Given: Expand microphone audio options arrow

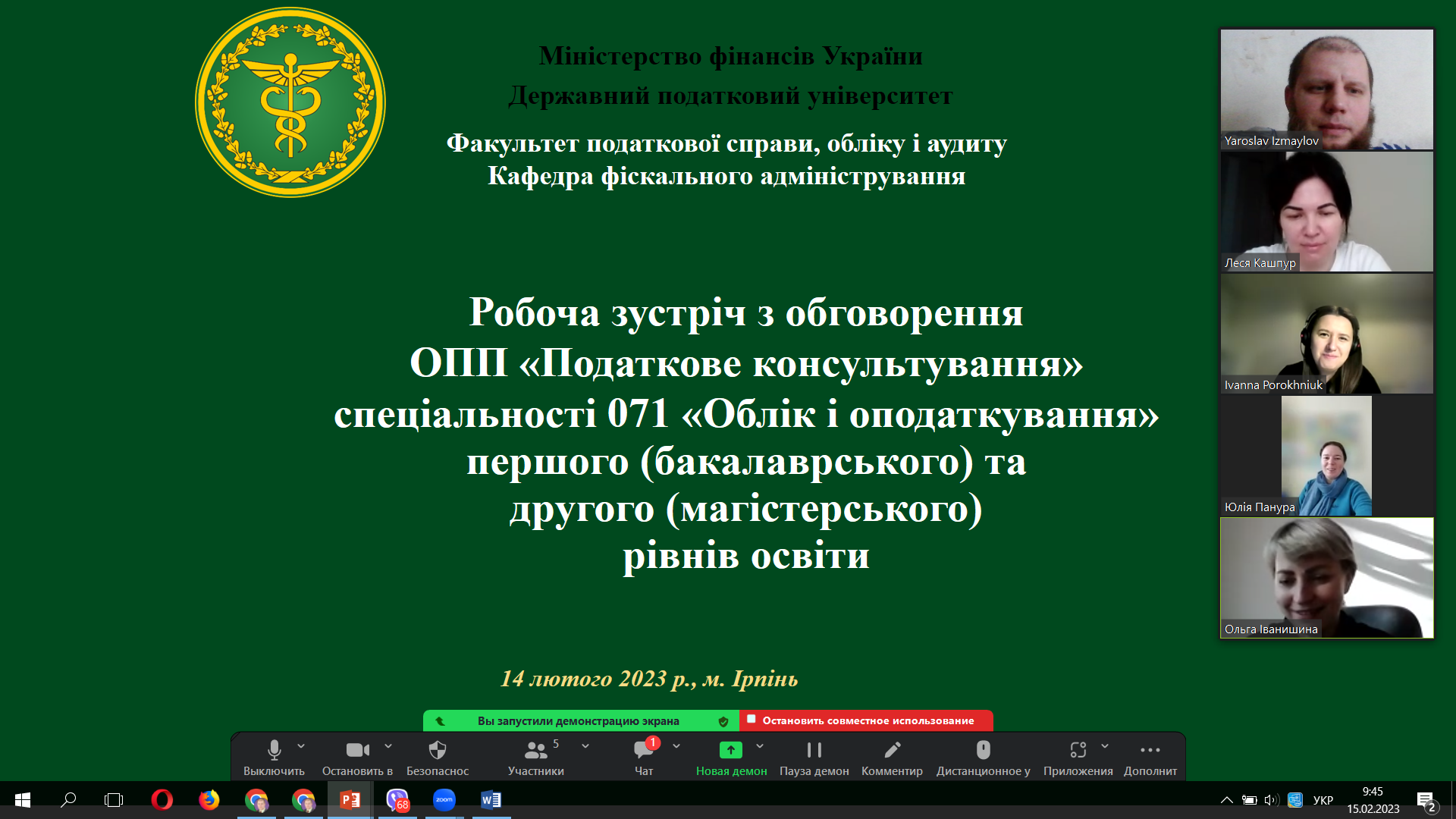Looking at the screenshot, I should [x=301, y=746].
